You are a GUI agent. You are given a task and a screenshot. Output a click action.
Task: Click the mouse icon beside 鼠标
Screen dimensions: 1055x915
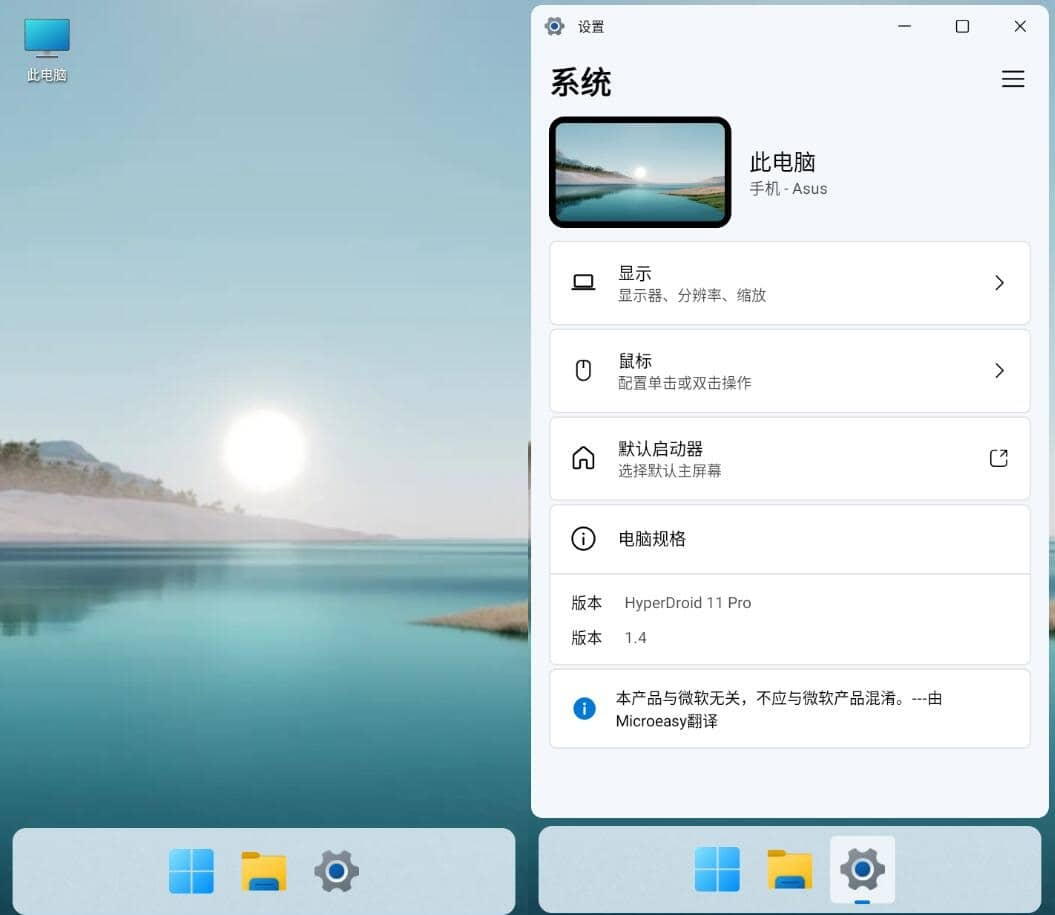tap(583, 371)
